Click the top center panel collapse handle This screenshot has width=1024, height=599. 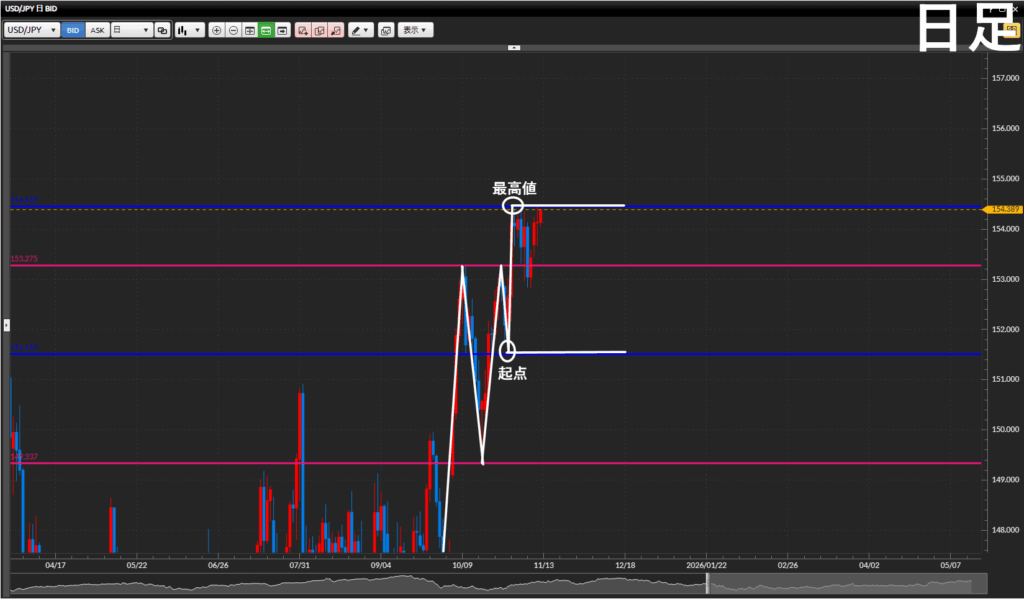[514, 47]
